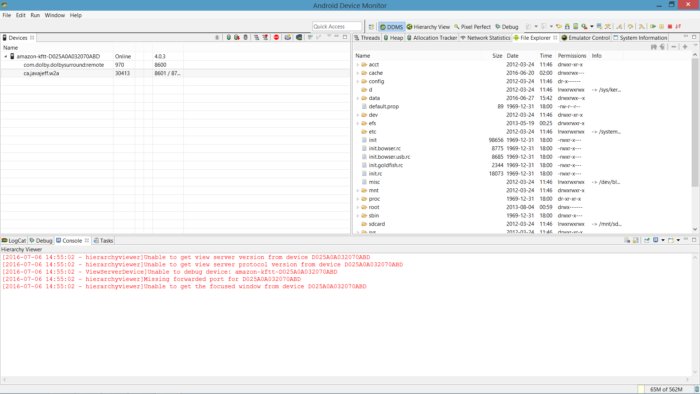Select the sdcard folder row
700x394 pixels.
(x=522, y=224)
